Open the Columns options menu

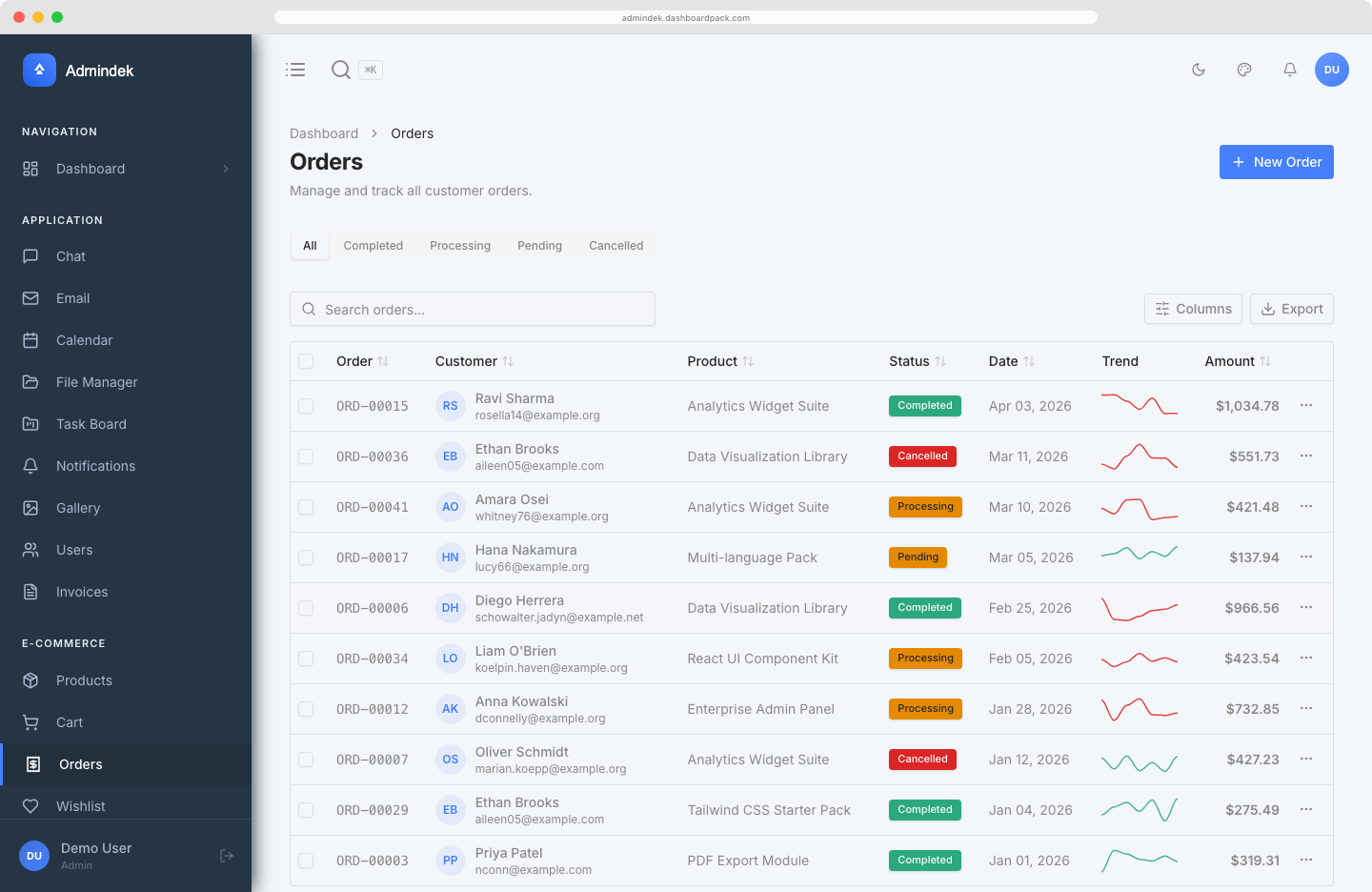point(1193,309)
